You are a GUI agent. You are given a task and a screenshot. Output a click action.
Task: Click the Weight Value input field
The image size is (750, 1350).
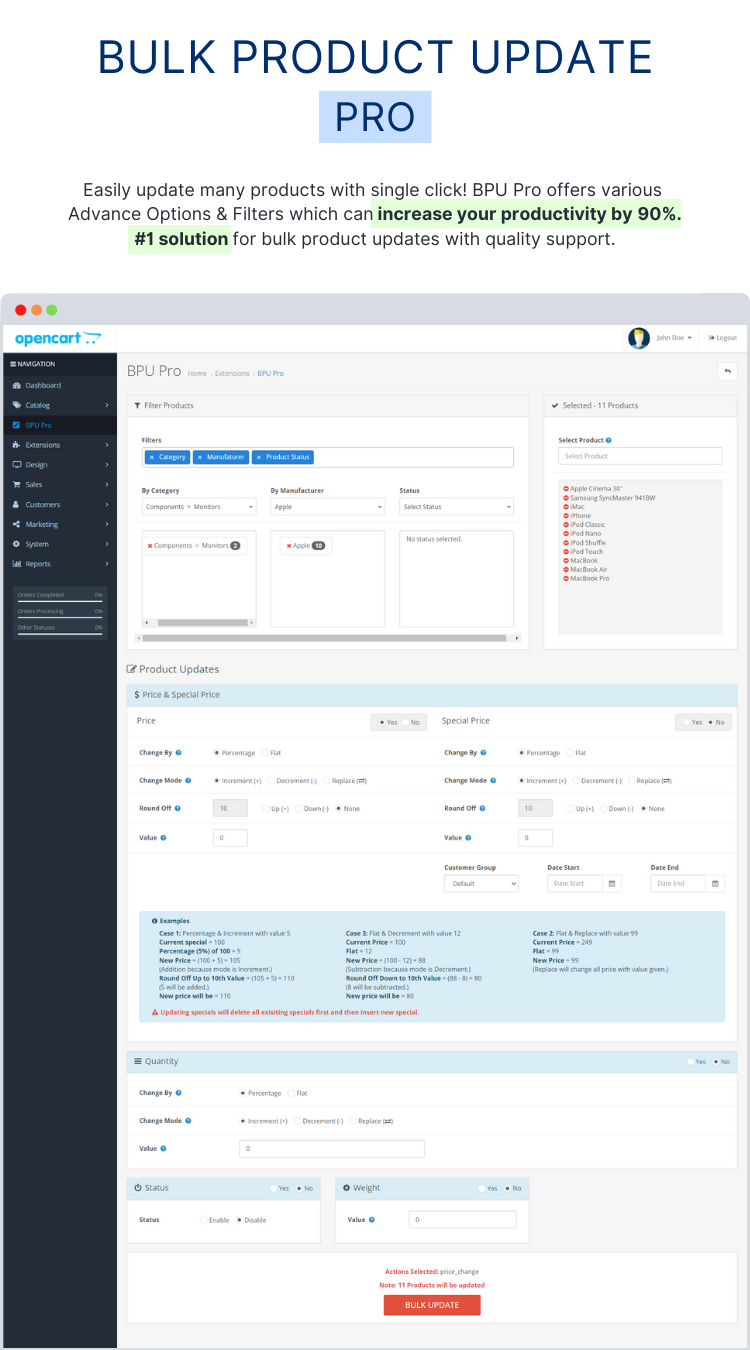(463, 1219)
